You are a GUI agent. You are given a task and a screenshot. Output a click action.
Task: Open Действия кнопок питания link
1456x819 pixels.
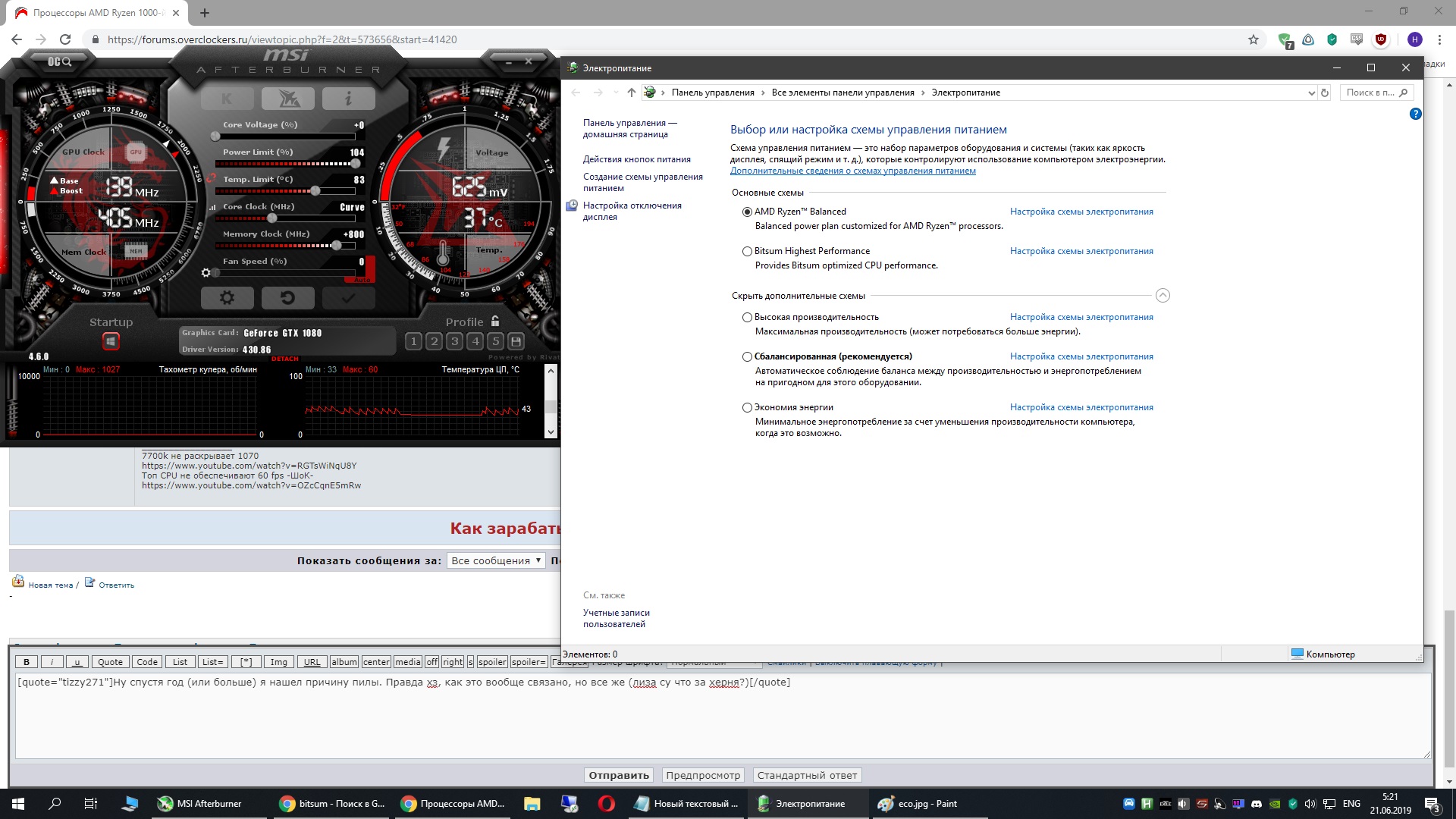pos(636,159)
